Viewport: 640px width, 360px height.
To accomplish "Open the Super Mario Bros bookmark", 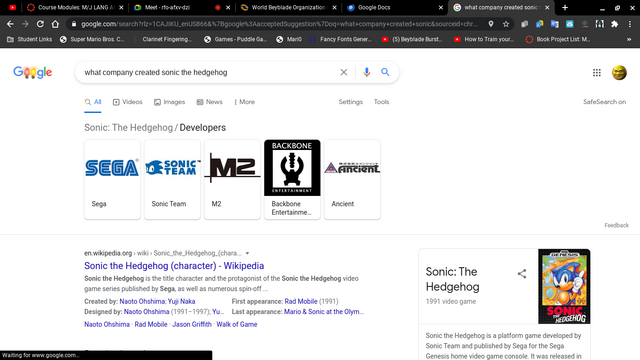I will pyautogui.click(x=92, y=39).
